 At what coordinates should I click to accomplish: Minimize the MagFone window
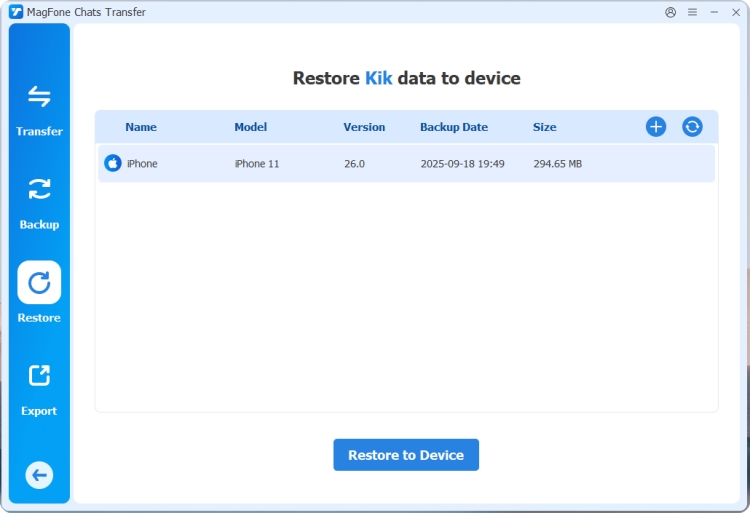pyautogui.click(x=714, y=12)
